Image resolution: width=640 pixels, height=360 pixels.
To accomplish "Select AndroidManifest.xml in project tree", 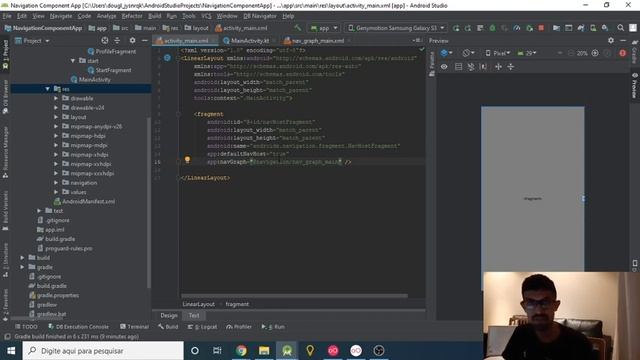I will tap(88, 201).
